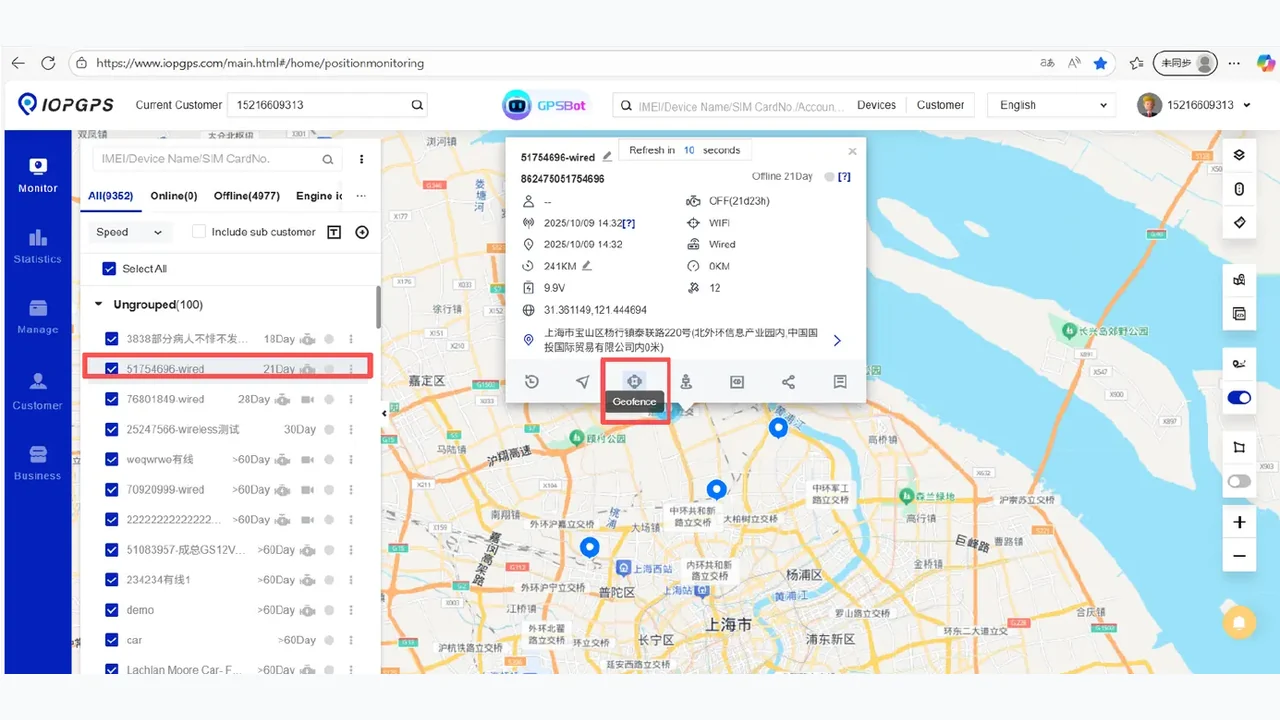Open three-dot menu beside device search
1280x720 pixels.
coord(362,159)
